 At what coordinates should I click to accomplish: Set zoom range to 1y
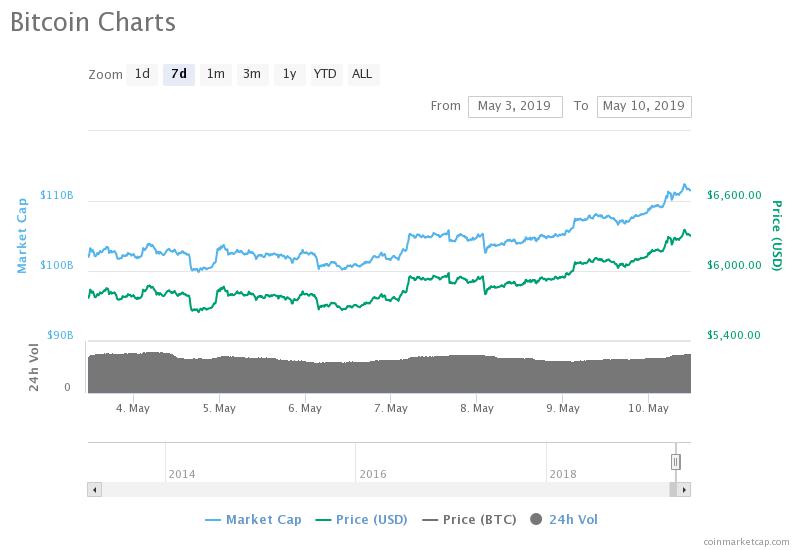click(289, 74)
